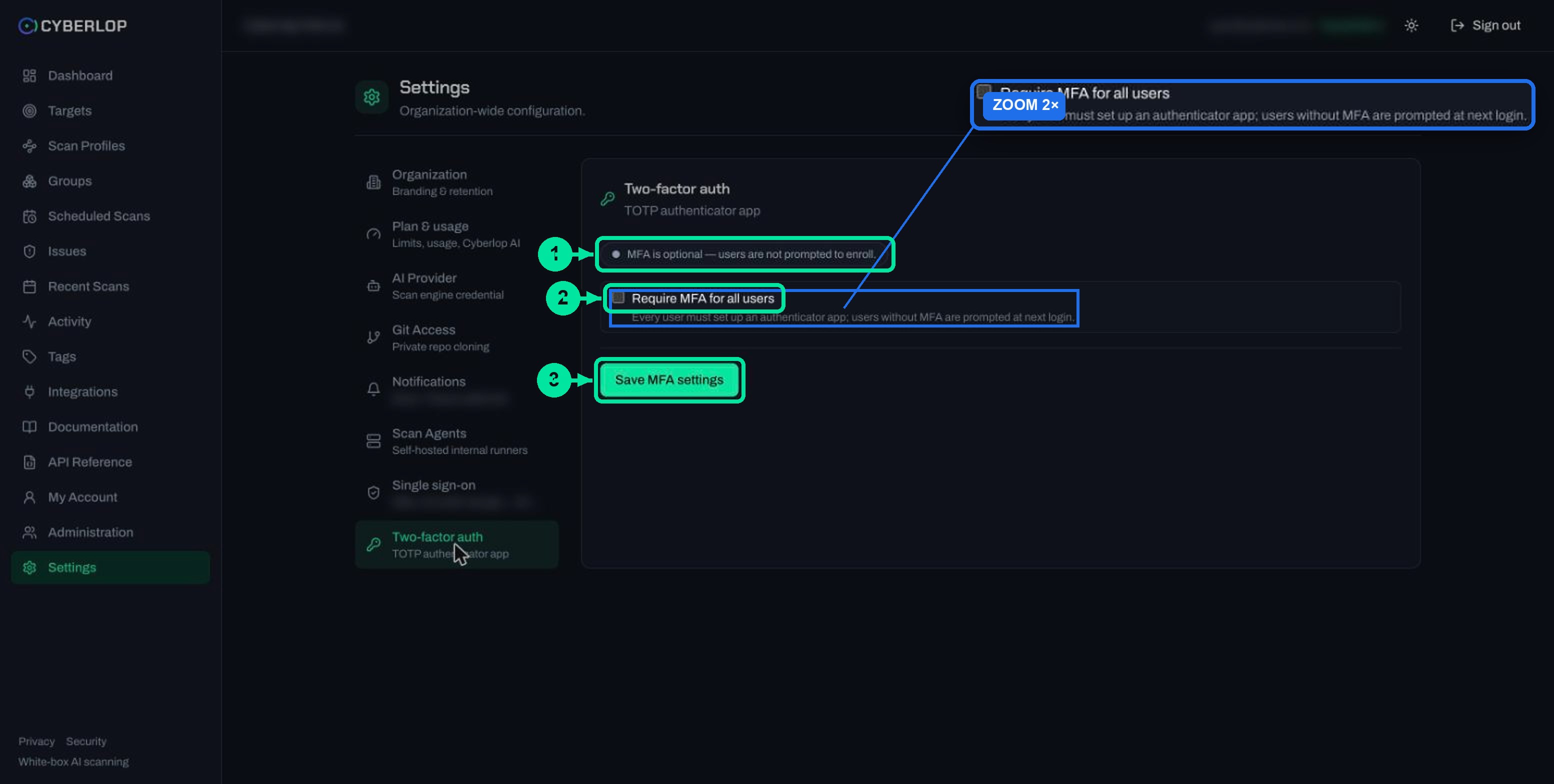Click the Notifications bell icon
Image resolution: width=1554 pixels, height=784 pixels.
tap(373, 389)
